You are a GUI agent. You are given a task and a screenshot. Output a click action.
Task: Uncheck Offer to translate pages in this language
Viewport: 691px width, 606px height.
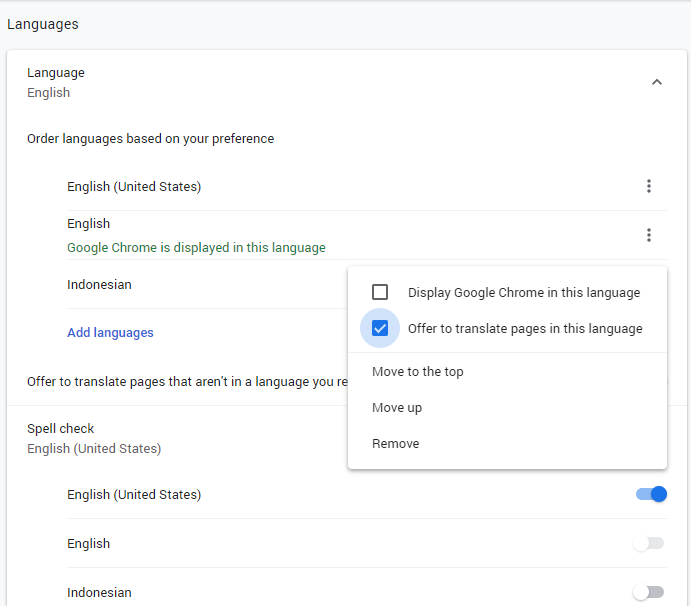(x=380, y=328)
